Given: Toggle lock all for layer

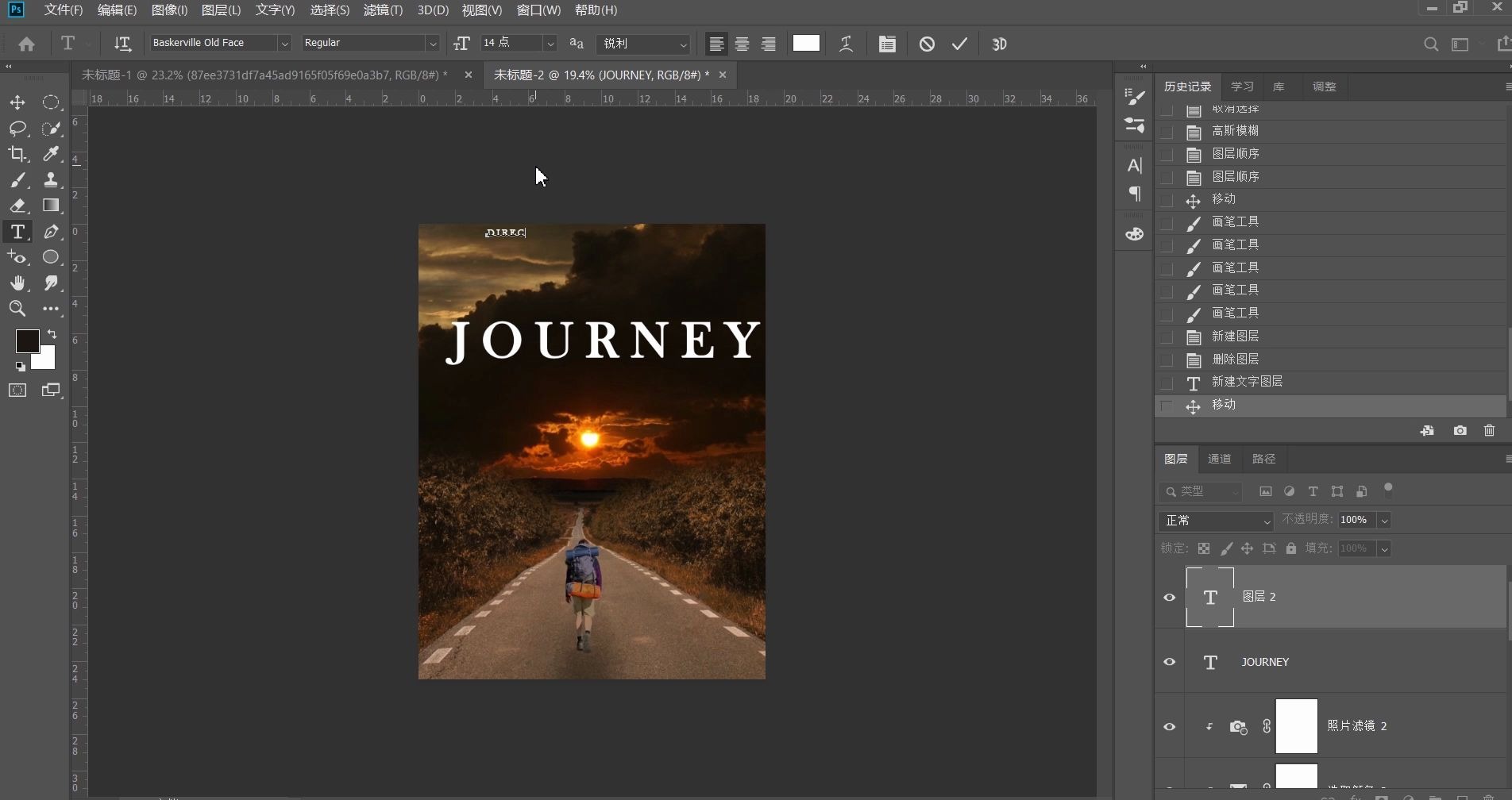Looking at the screenshot, I should coord(1291,548).
